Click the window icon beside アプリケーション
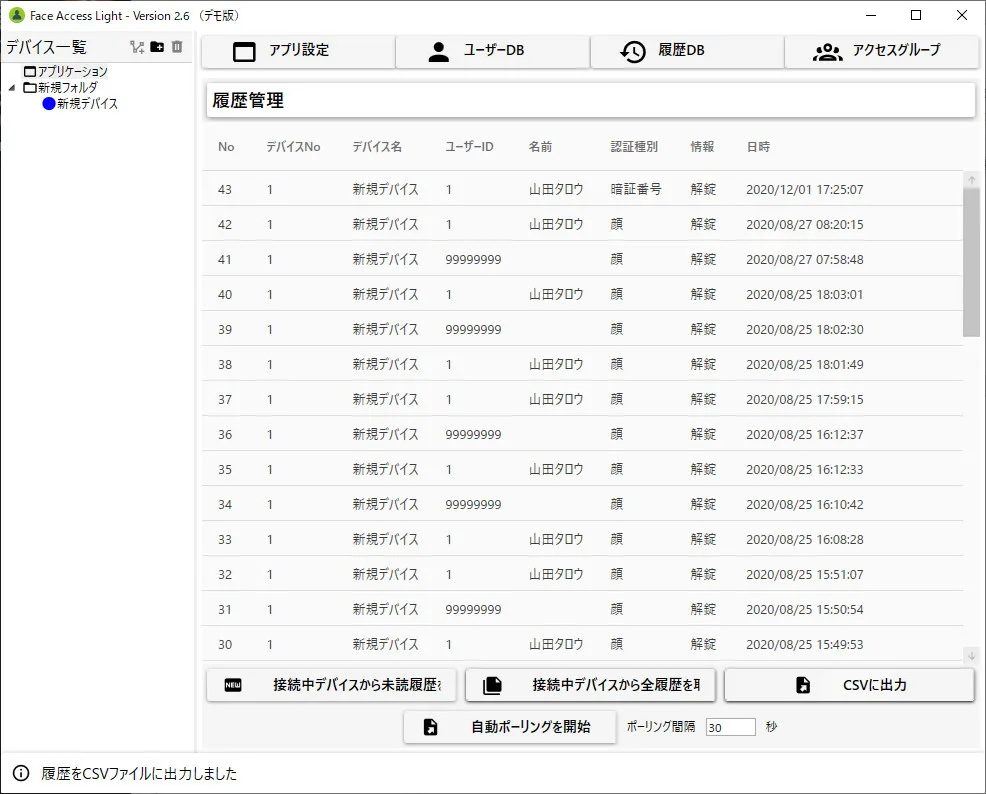Screen dimensions: 986x794 coord(30,72)
